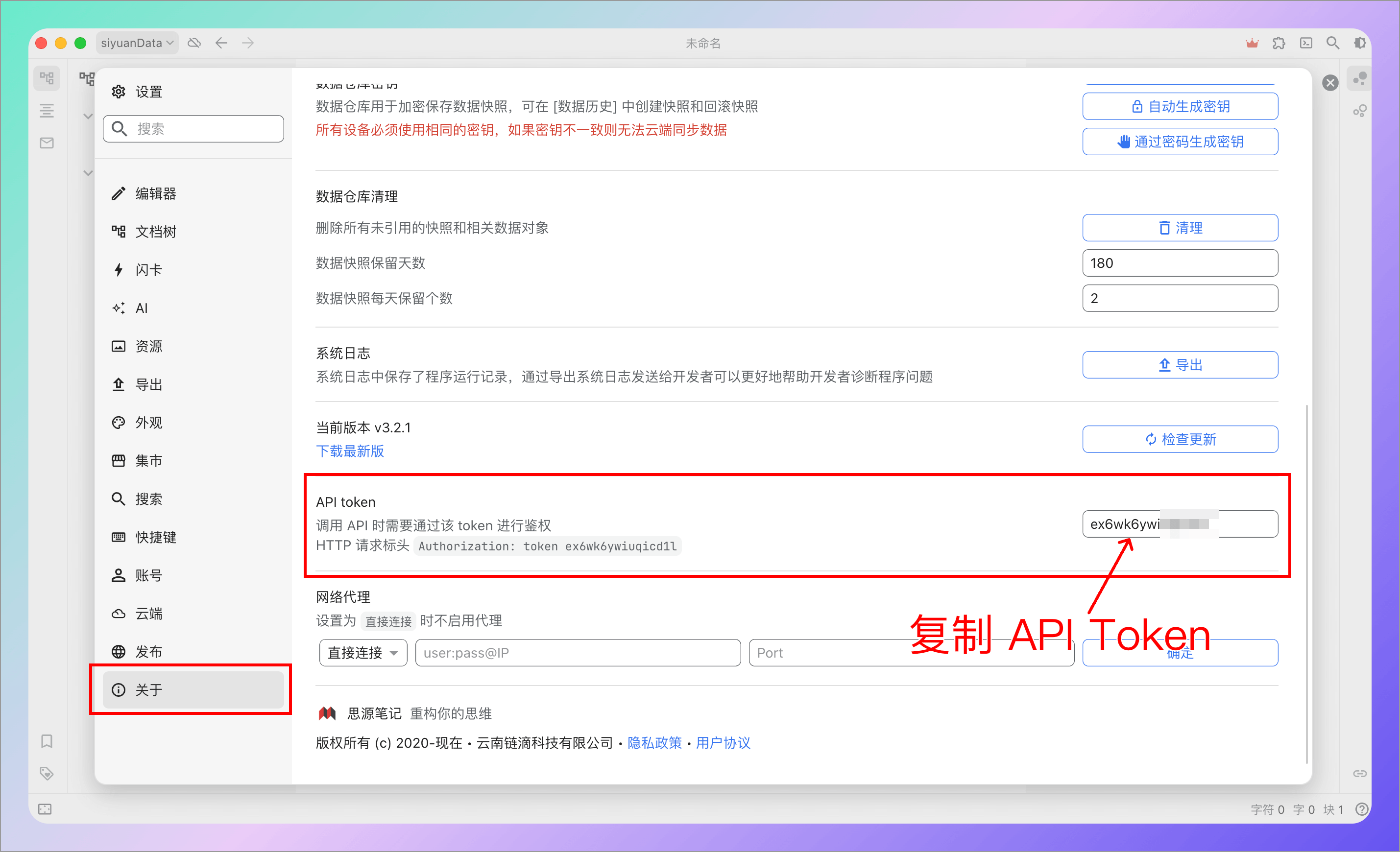Click the top bar search magnifier
1400x852 pixels.
coord(1332,43)
